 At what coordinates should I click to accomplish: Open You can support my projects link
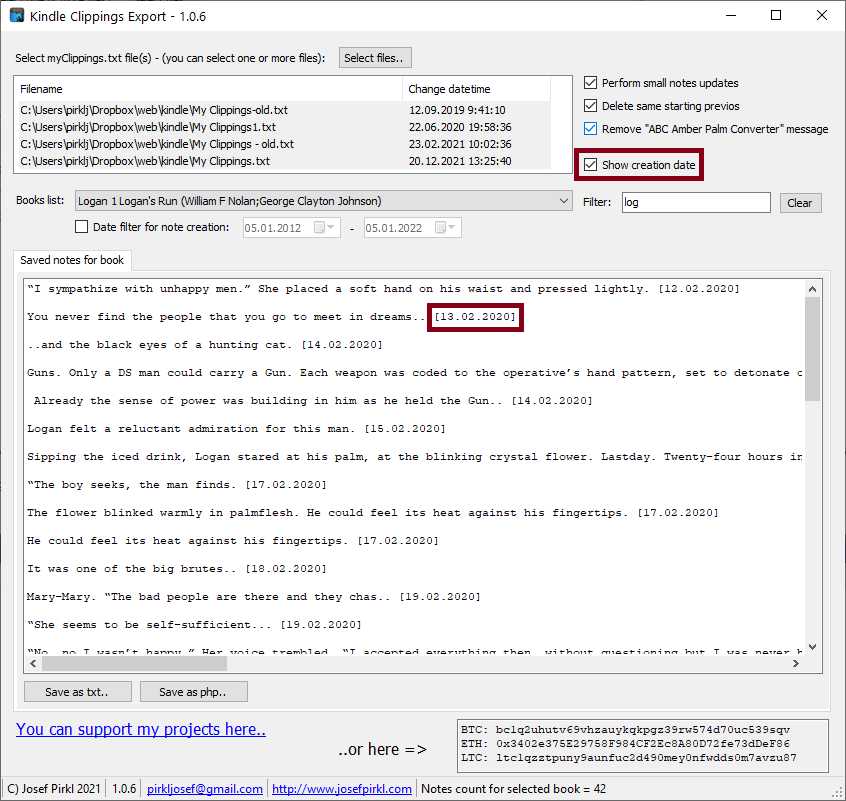coord(141,729)
